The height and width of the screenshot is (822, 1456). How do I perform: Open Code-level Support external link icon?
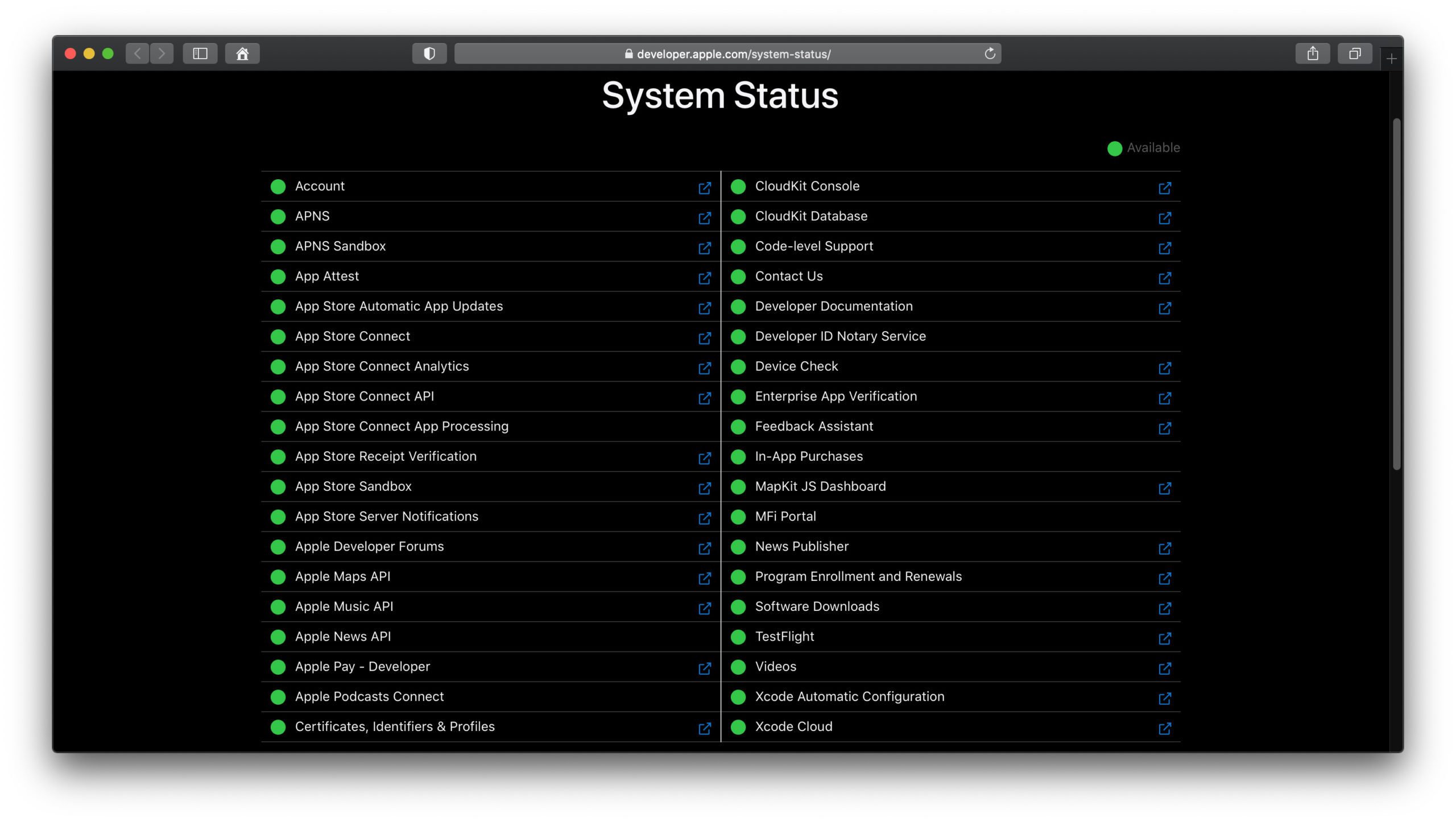[x=1164, y=248]
